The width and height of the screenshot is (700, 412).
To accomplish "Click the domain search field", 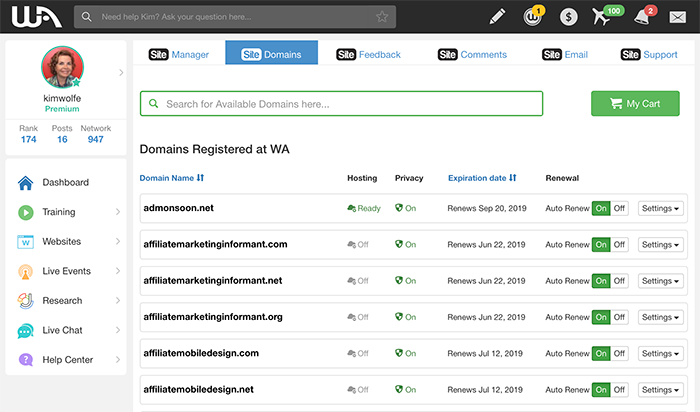I will click(342, 104).
